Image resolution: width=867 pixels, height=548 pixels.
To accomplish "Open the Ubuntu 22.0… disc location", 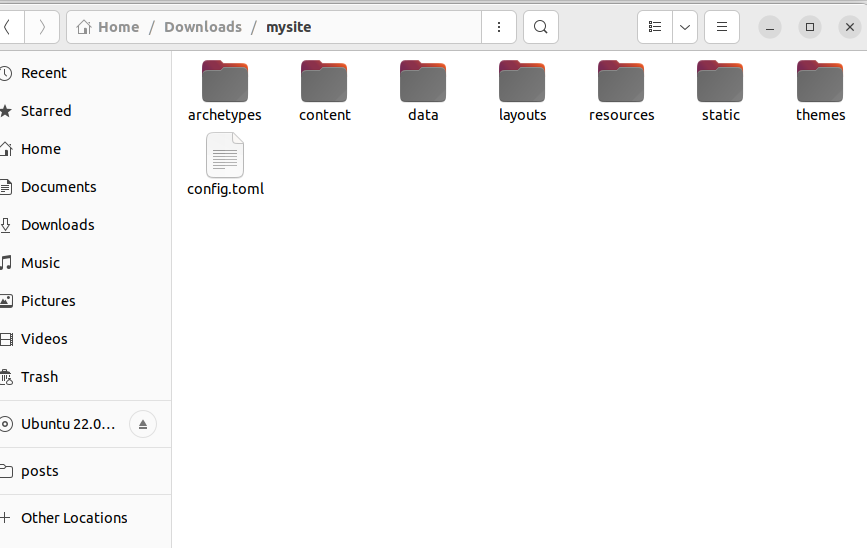I will (68, 424).
